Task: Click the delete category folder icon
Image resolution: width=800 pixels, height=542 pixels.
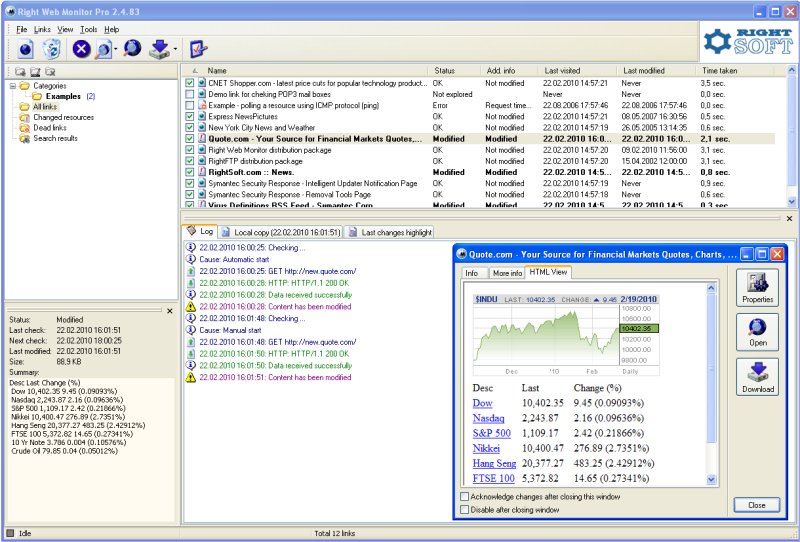Action: [x=50, y=71]
